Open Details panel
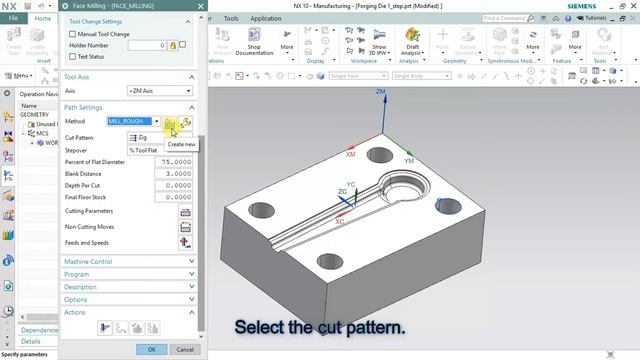Image resolution: width=640 pixels, height=360 pixels. (31, 341)
